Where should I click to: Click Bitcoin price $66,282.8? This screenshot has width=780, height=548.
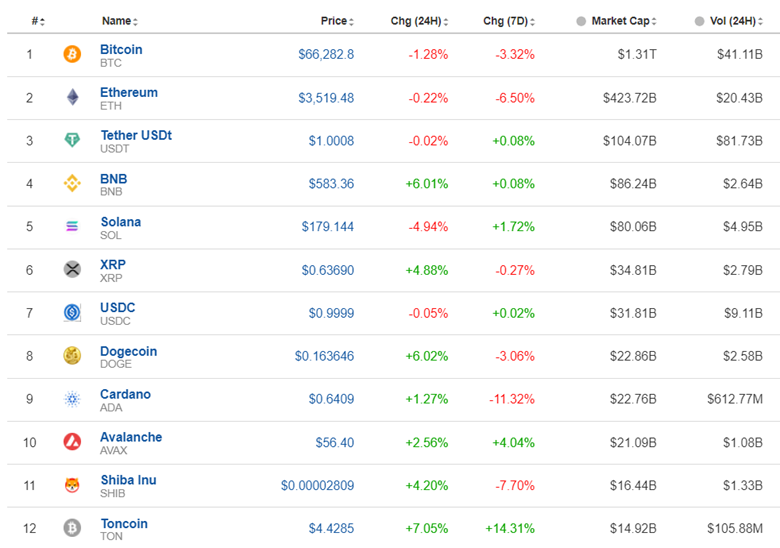pyautogui.click(x=326, y=54)
